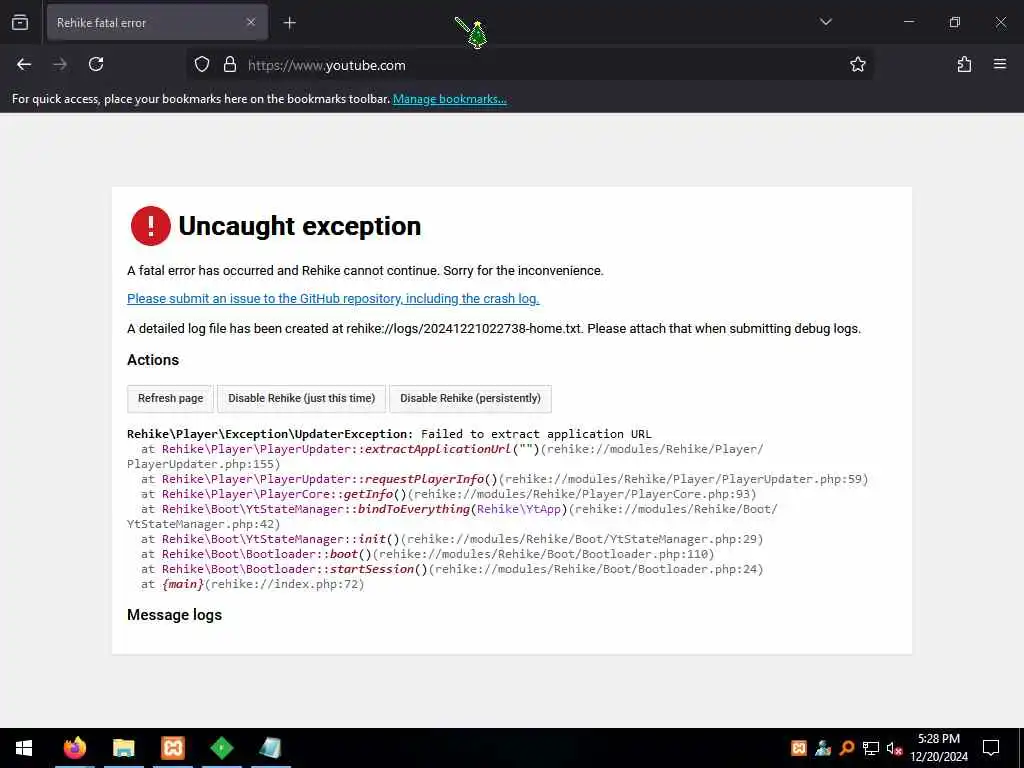Image resolution: width=1024 pixels, height=768 pixels.
Task: Open Firefox View icon in tab strip
Action: [20, 23]
